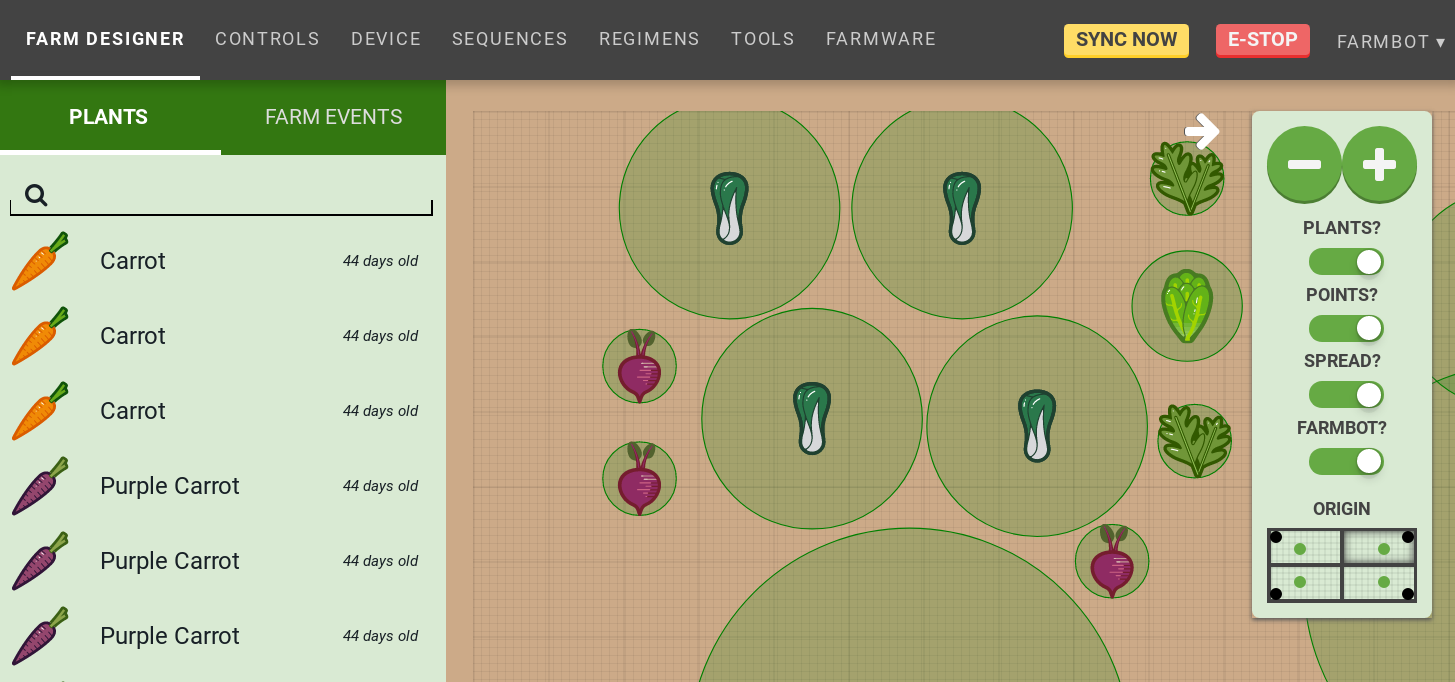The image size is (1455, 682).
Task: Select the top-left bok choy plant on map
Action: point(729,208)
